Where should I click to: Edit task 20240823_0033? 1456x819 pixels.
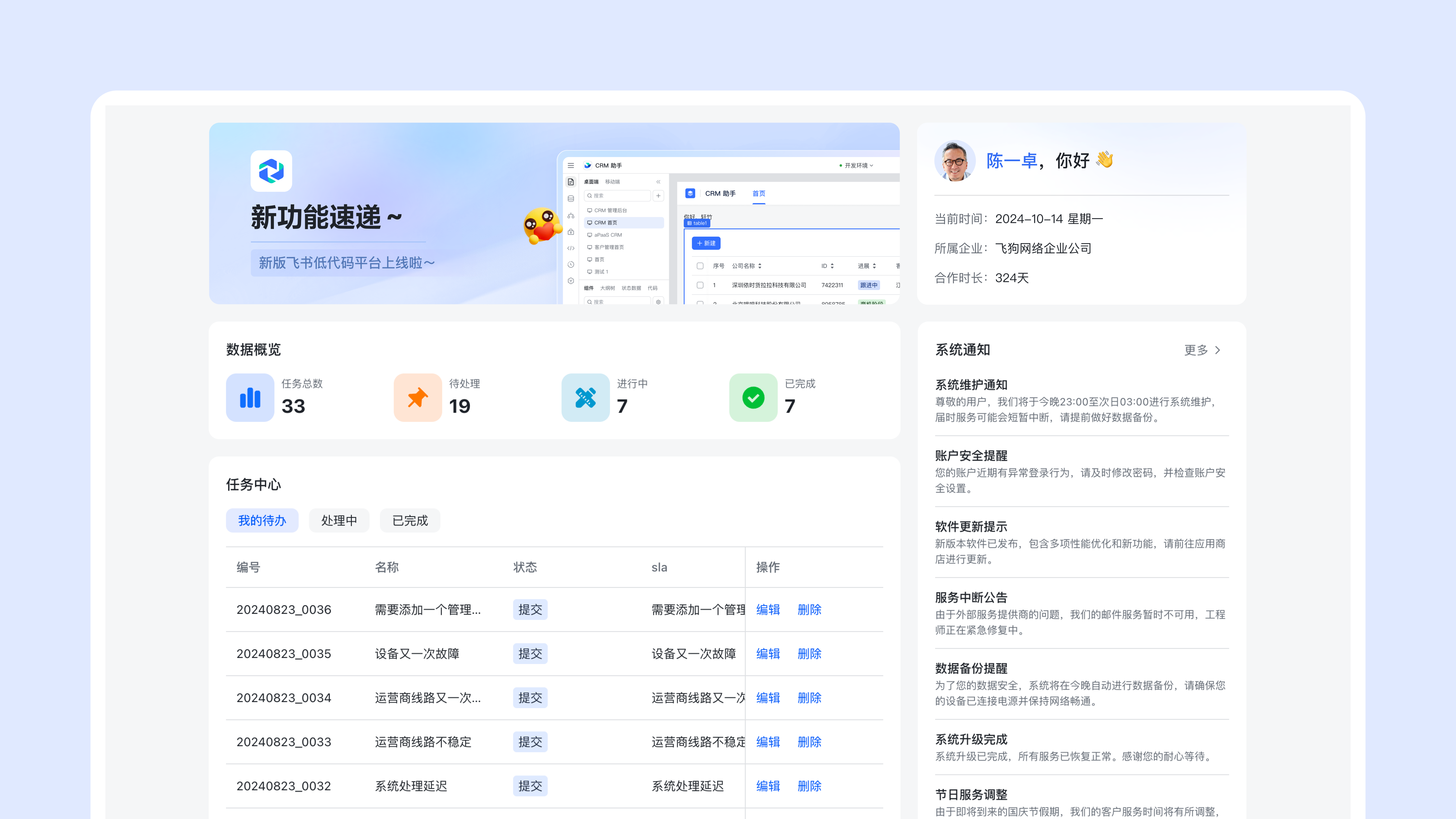click(x=768, y=742)
